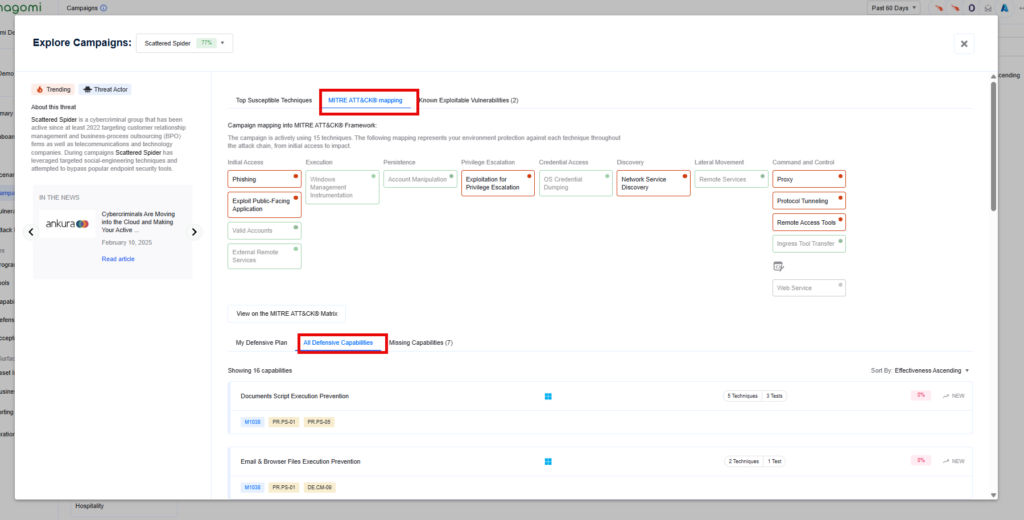Select Remote Services under Lateral Movement

(731, 179)
